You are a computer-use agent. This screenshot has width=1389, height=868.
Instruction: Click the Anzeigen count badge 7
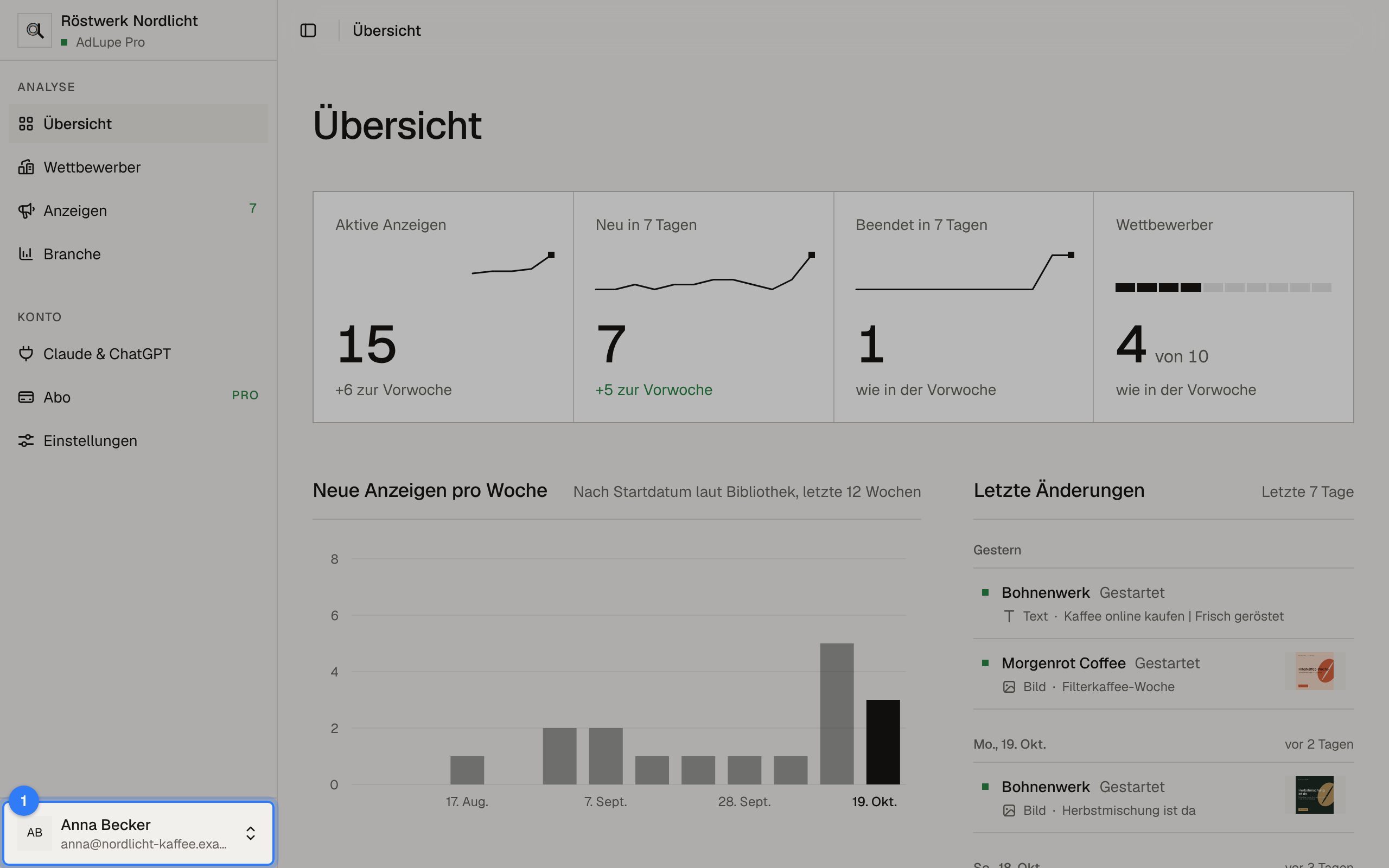click(x=252, y=208)
